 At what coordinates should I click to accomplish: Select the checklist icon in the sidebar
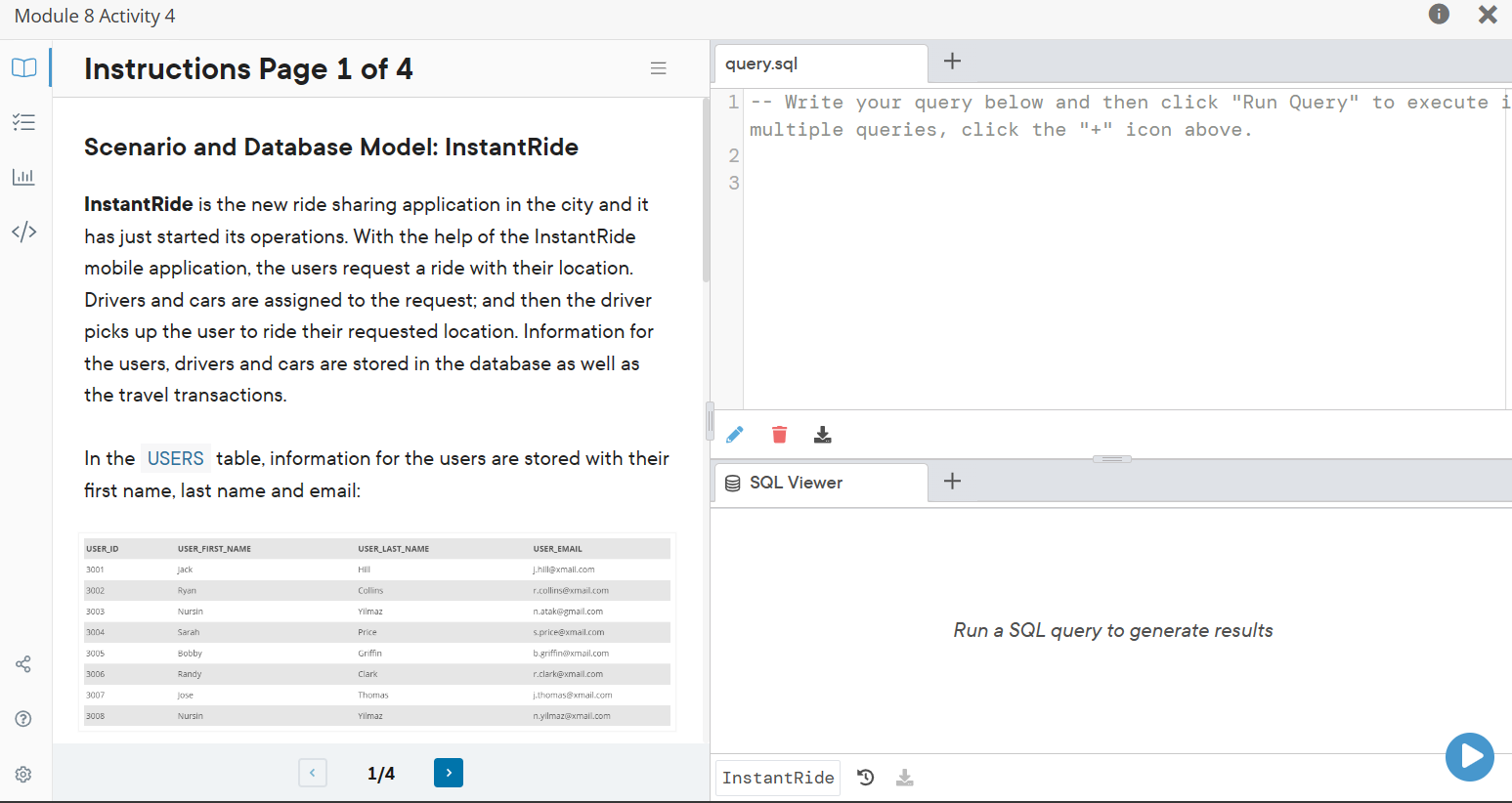tap(23, 122)
